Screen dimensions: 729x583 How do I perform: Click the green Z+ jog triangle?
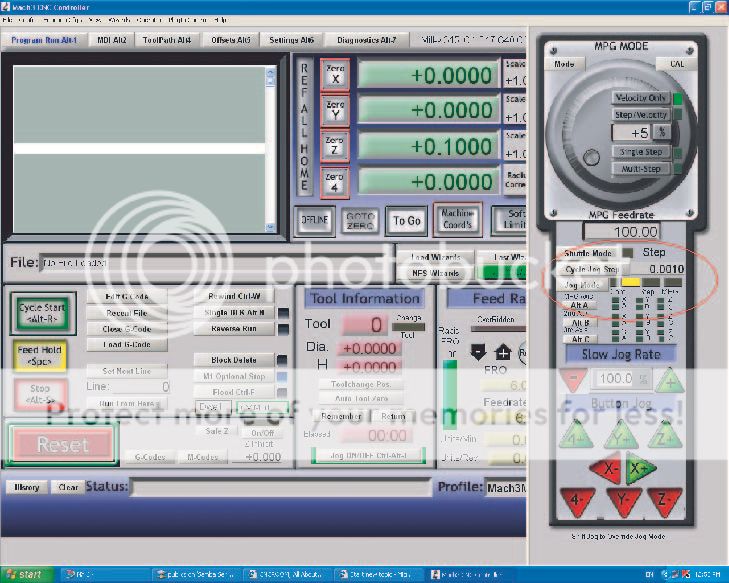coord(664,436)
